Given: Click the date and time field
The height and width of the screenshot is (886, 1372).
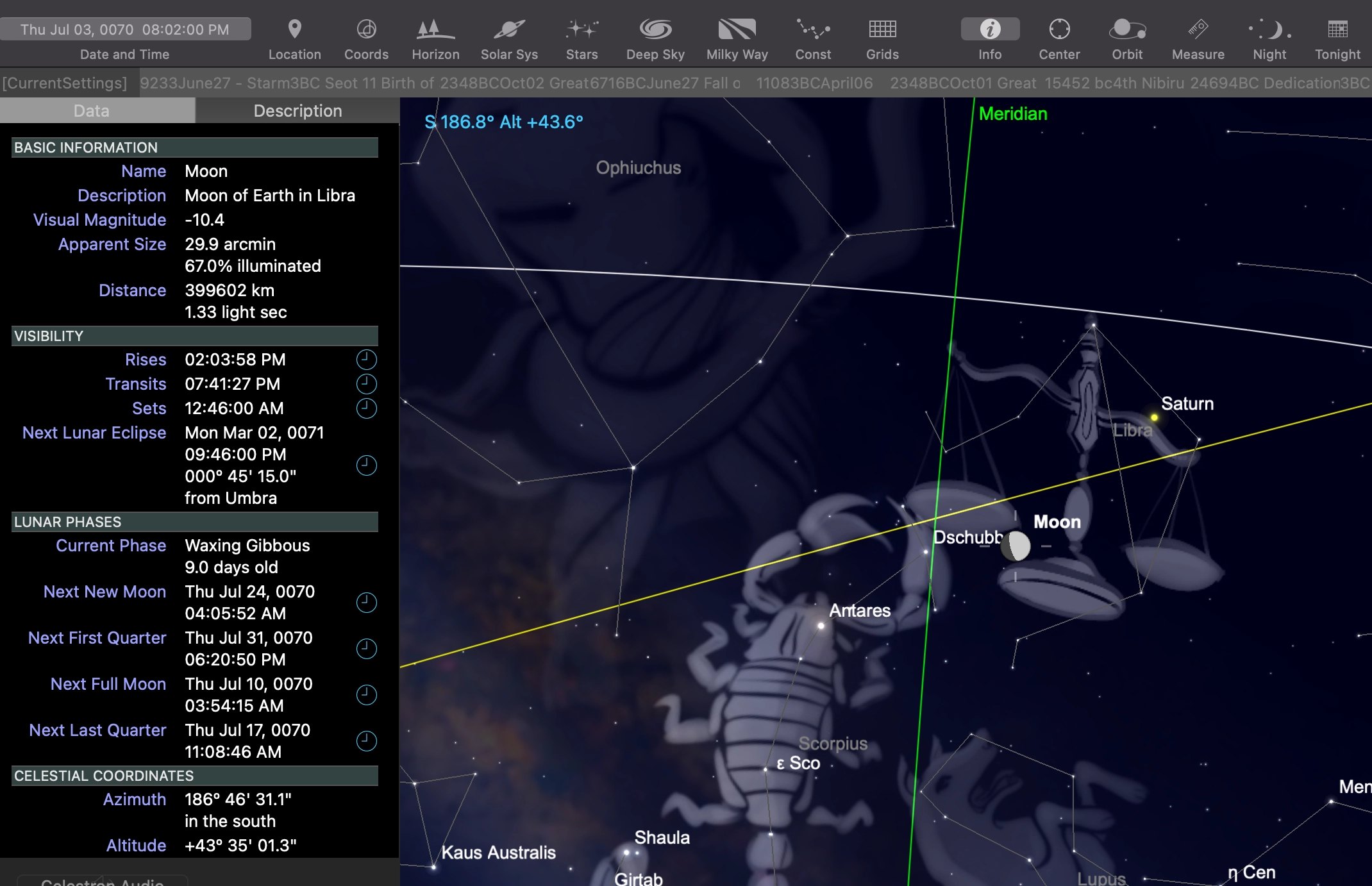Looking at the screenshot, I should (125, 29).
